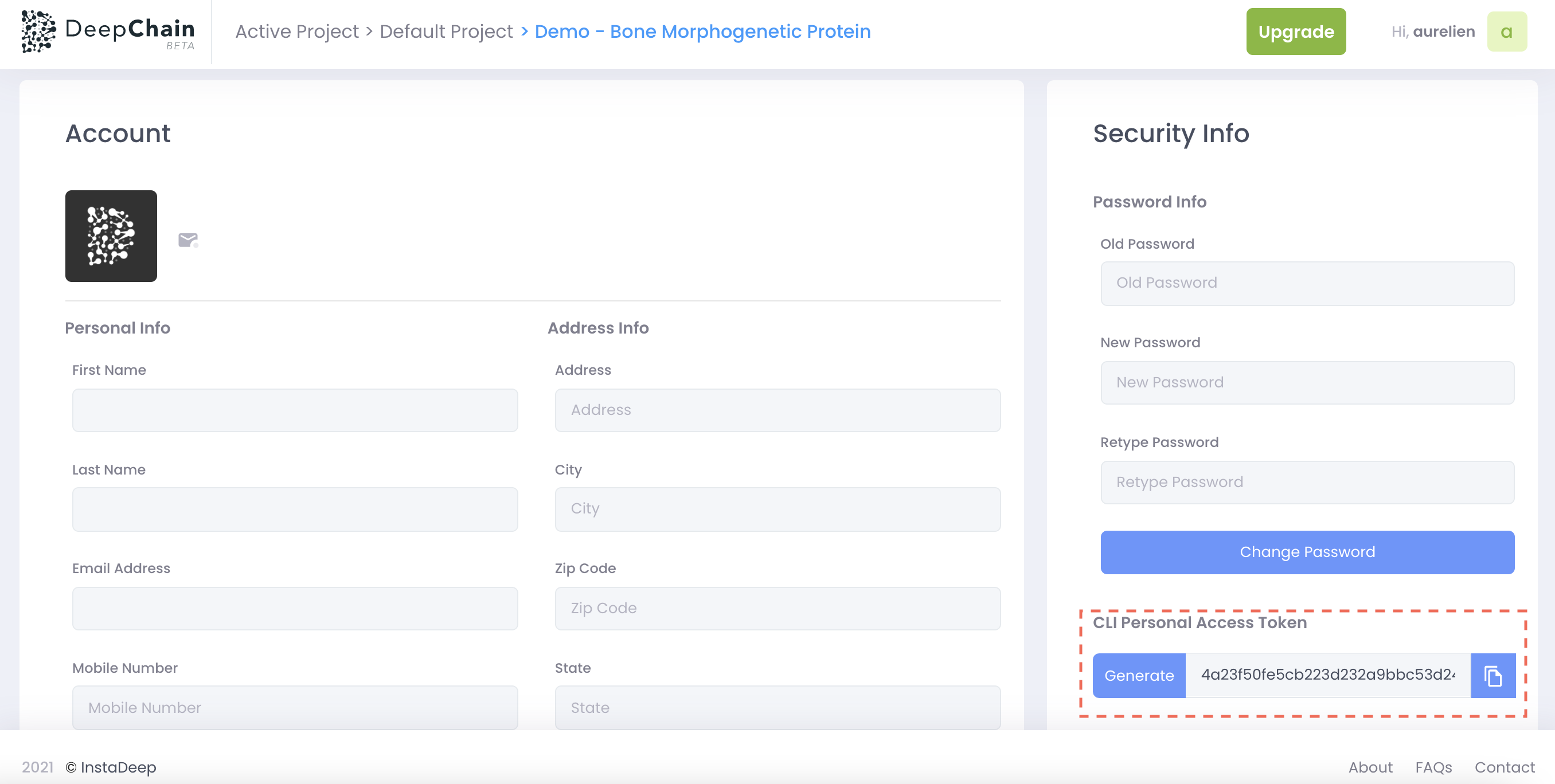The image size is (1555, 784).
Task: Click the envelope mail icon
Action: (187, 240)
